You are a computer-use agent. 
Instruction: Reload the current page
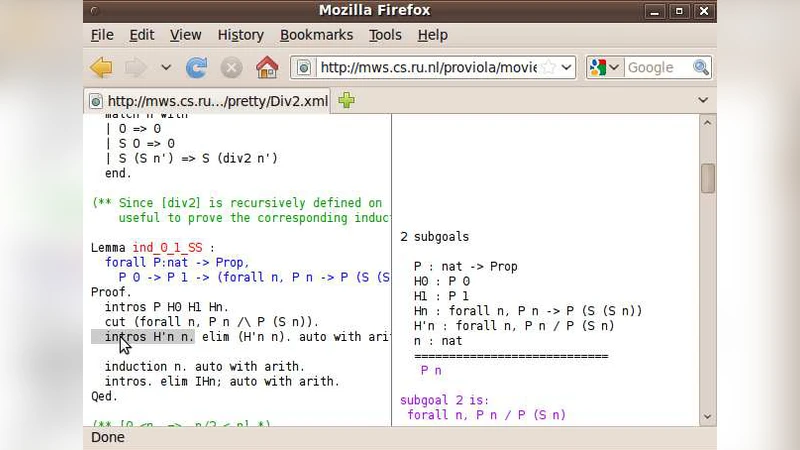click(x=196, y=67)
